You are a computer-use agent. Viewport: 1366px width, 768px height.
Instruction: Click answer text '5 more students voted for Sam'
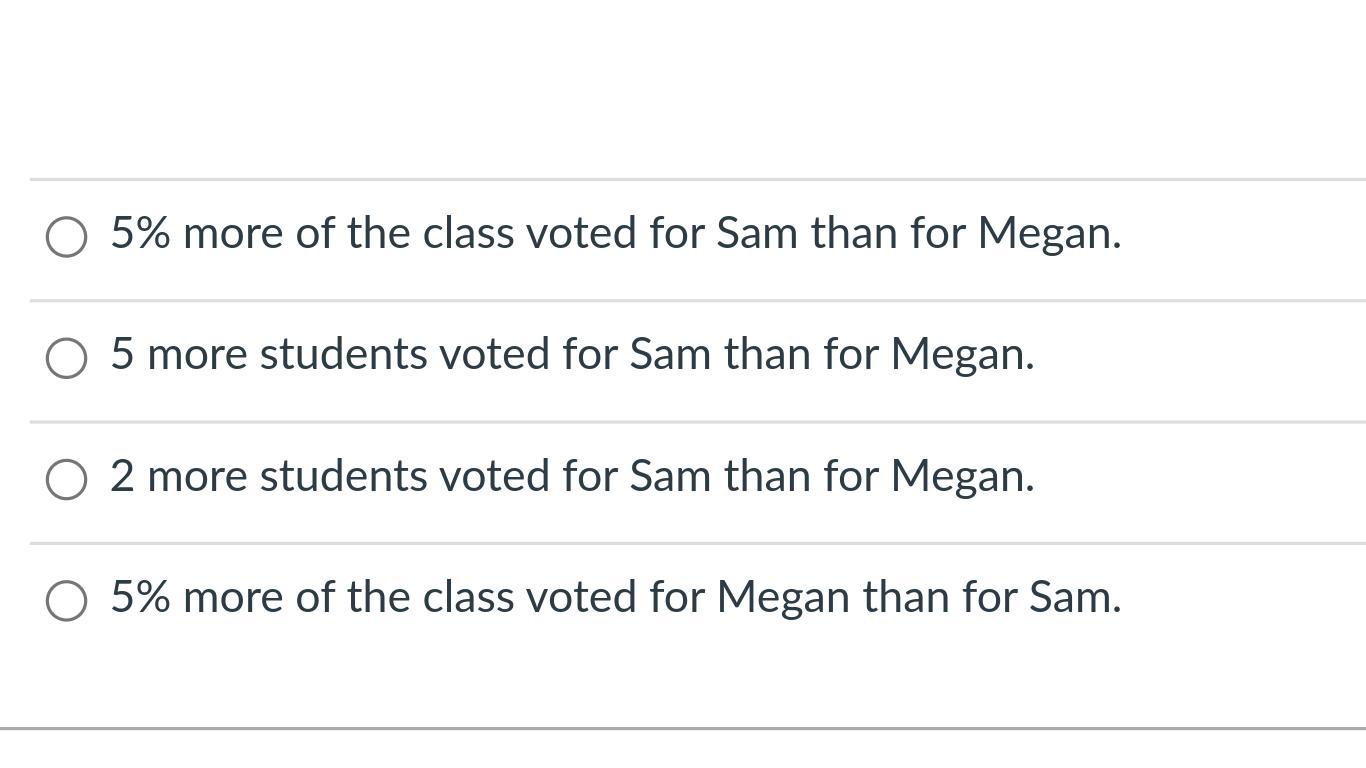click(572, 355)
